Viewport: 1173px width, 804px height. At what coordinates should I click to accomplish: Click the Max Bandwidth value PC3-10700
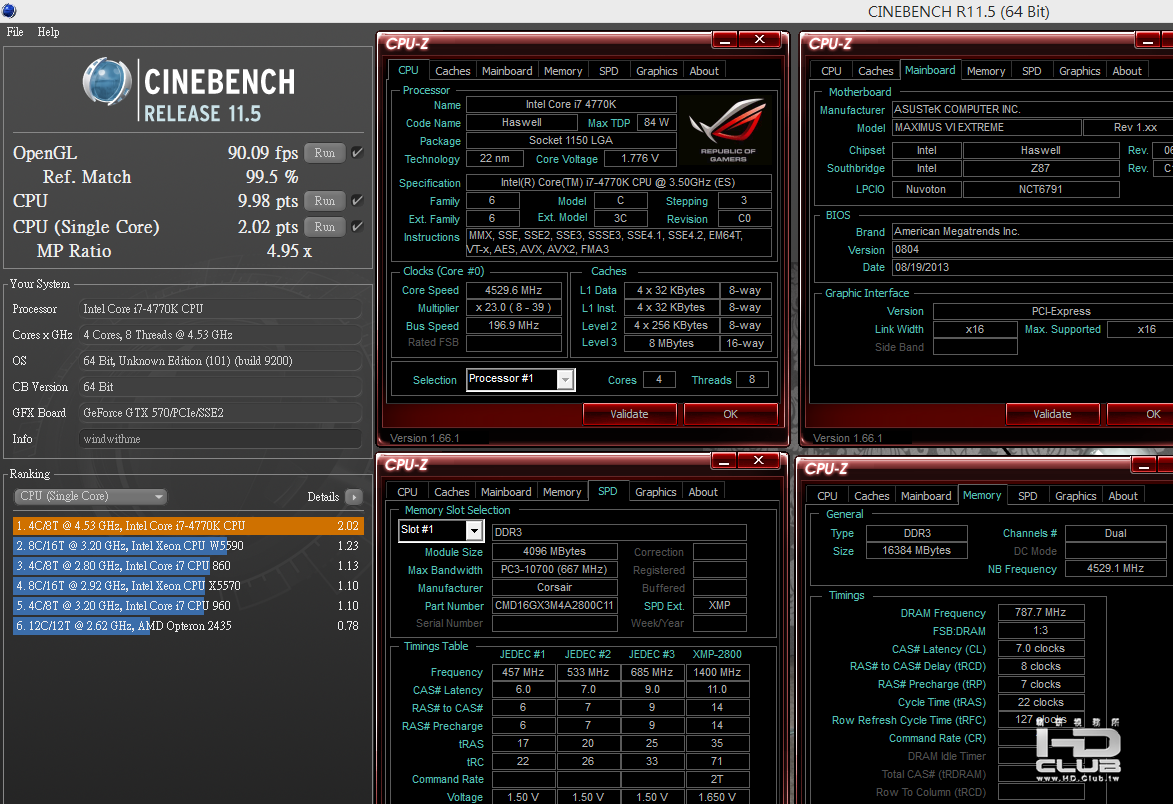[x=554, y=570]
